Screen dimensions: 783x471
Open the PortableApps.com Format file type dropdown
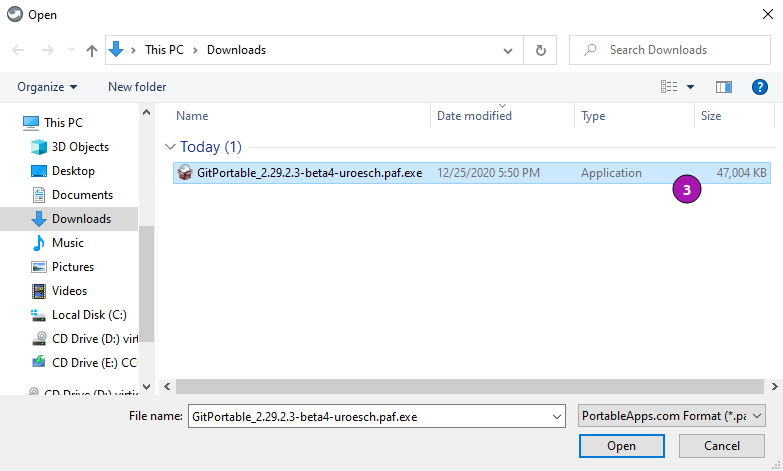pos(672,416)
